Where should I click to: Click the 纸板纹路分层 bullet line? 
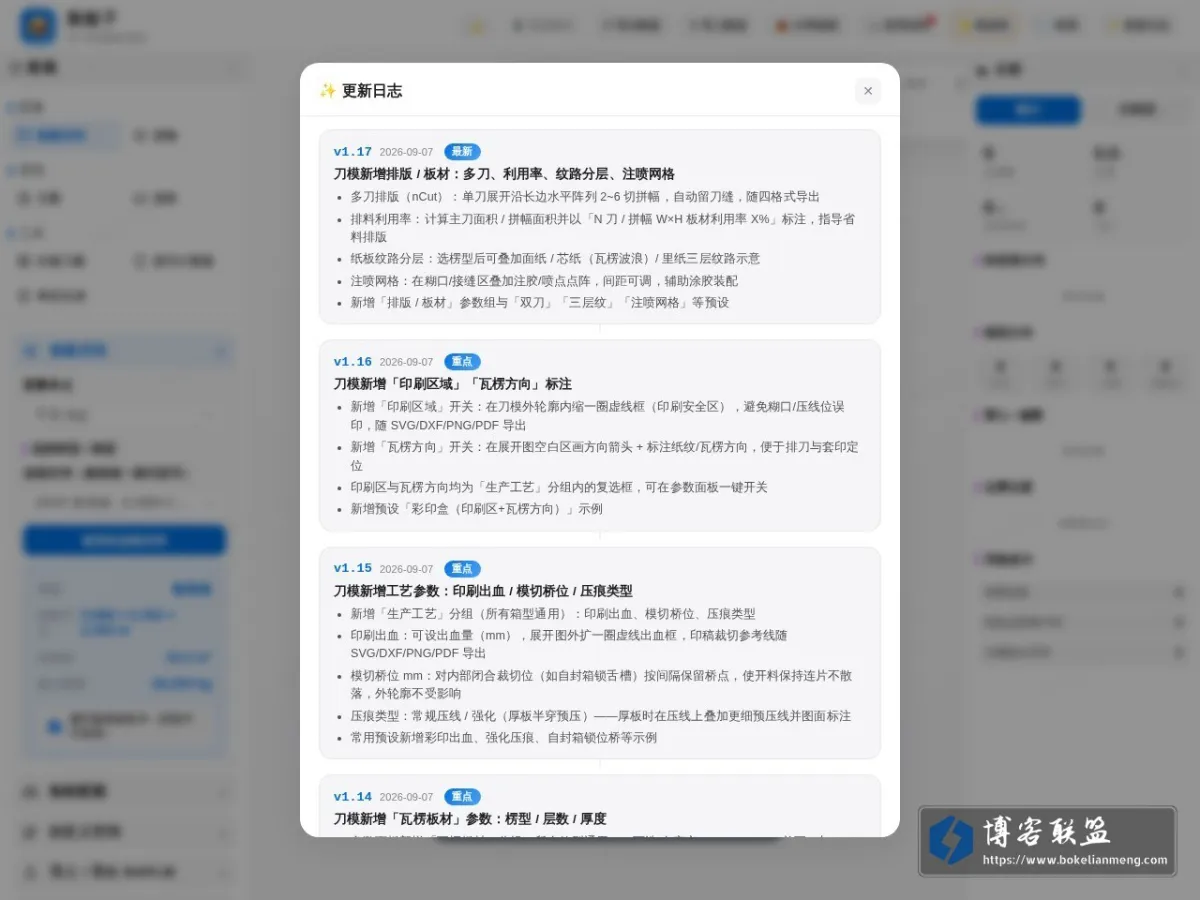[x=555, y=258]
